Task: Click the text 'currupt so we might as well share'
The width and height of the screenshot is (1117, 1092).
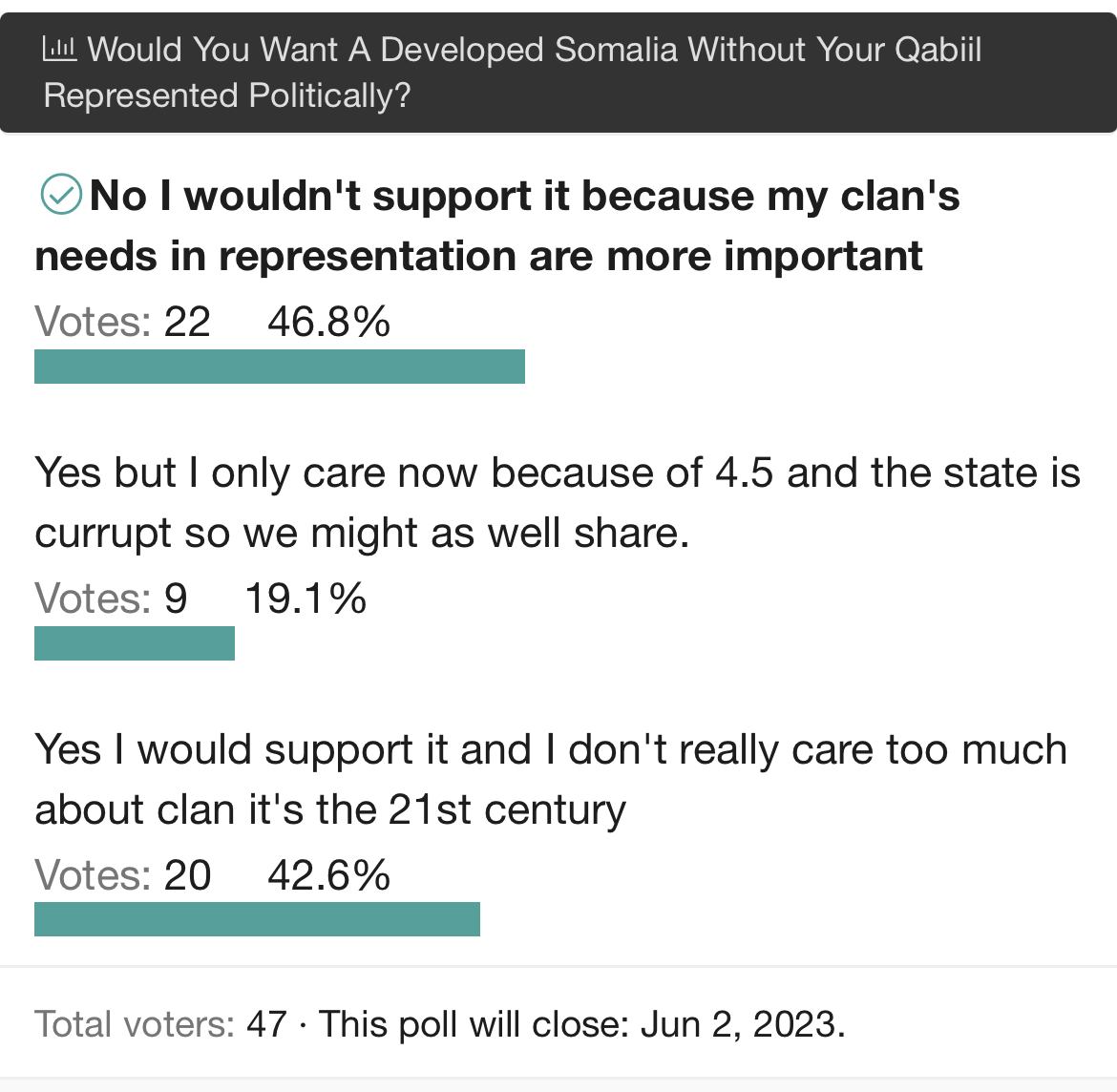Action: pyautogui.click(x=362, y=534)
